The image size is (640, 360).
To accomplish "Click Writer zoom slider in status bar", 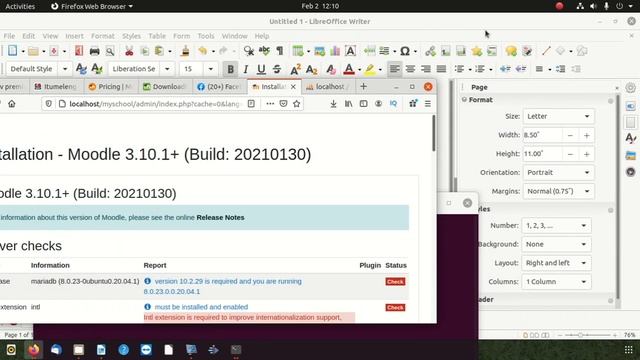I will (x=587, y=335).
